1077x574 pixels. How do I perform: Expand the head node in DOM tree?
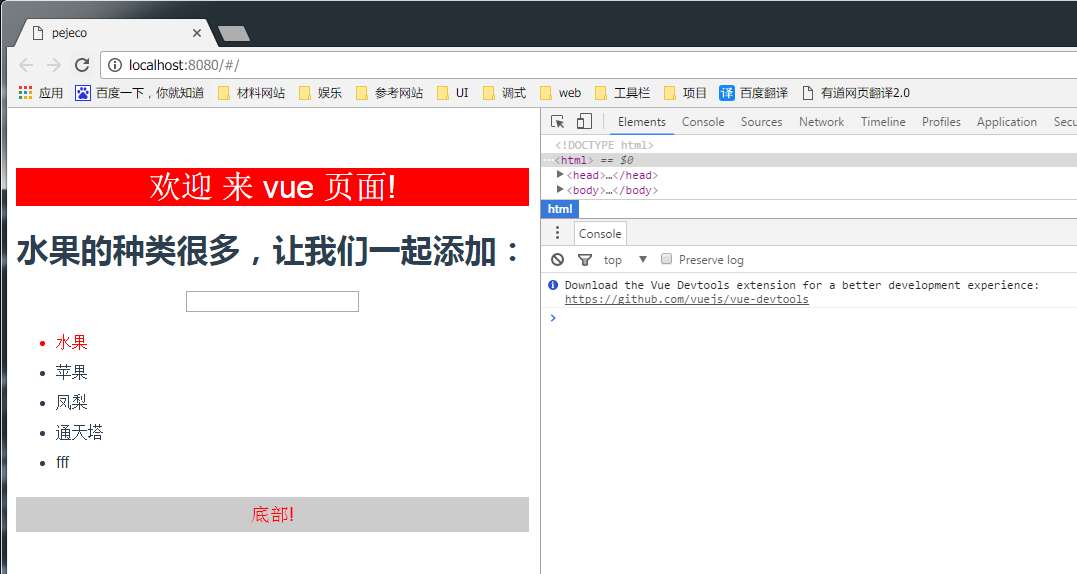click(560, 174)
